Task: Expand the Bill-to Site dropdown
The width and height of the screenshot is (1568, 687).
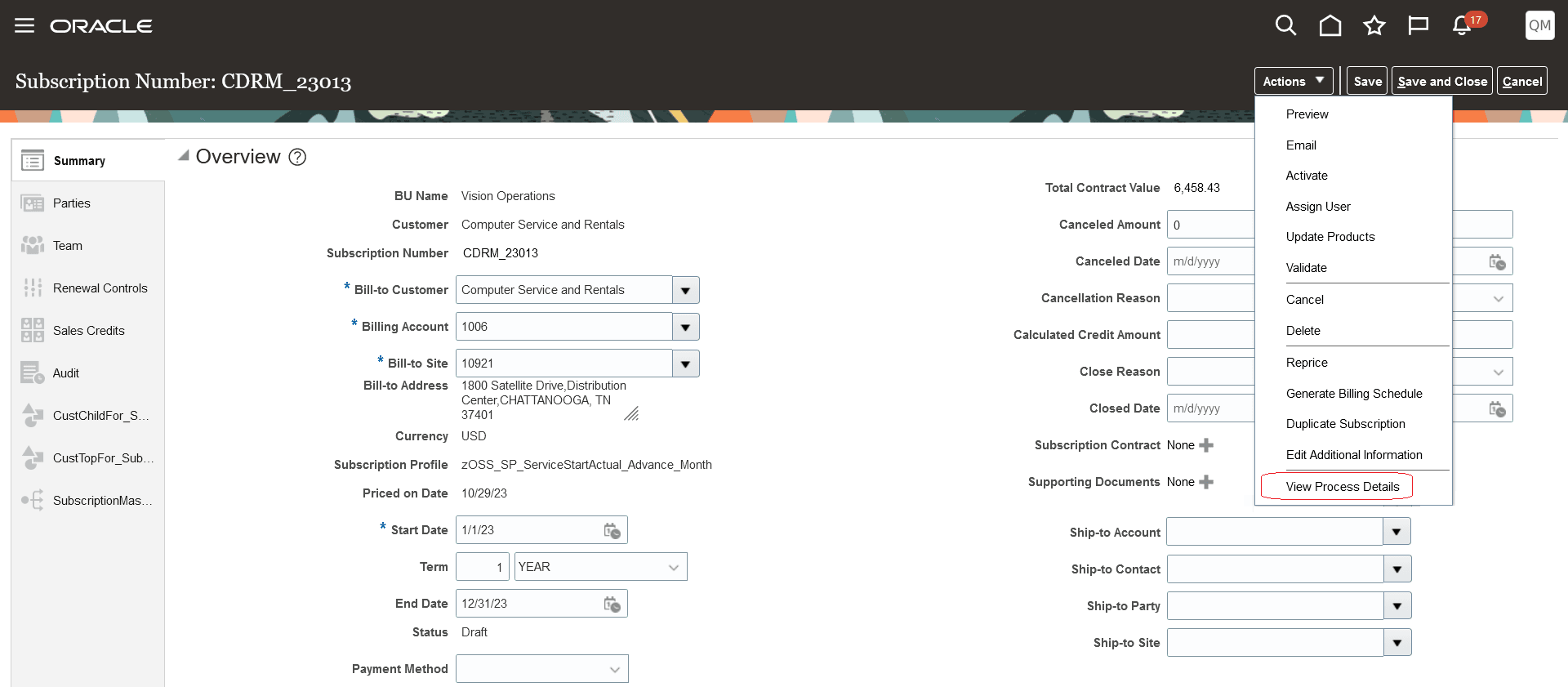Action: [686, 364]
